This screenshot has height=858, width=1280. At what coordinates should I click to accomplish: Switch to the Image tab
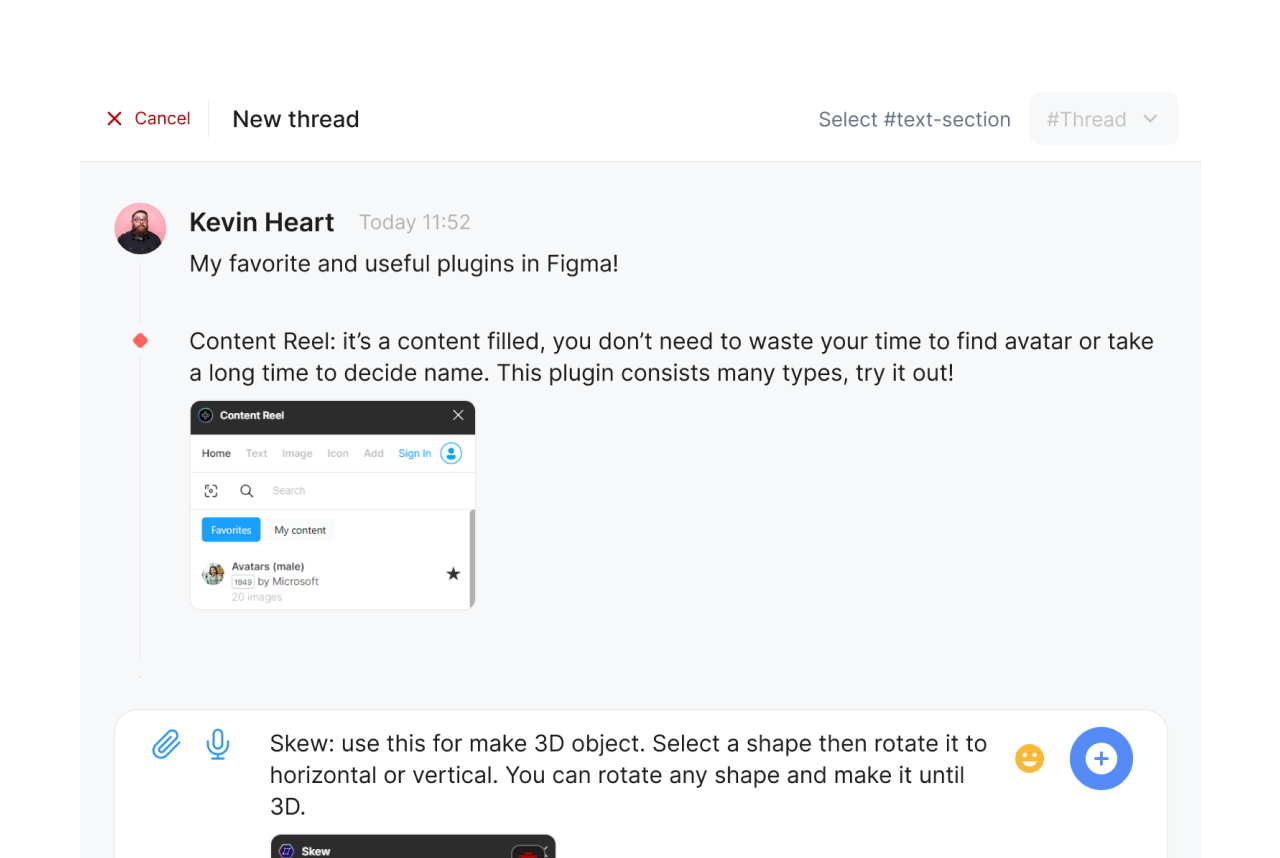297,453
